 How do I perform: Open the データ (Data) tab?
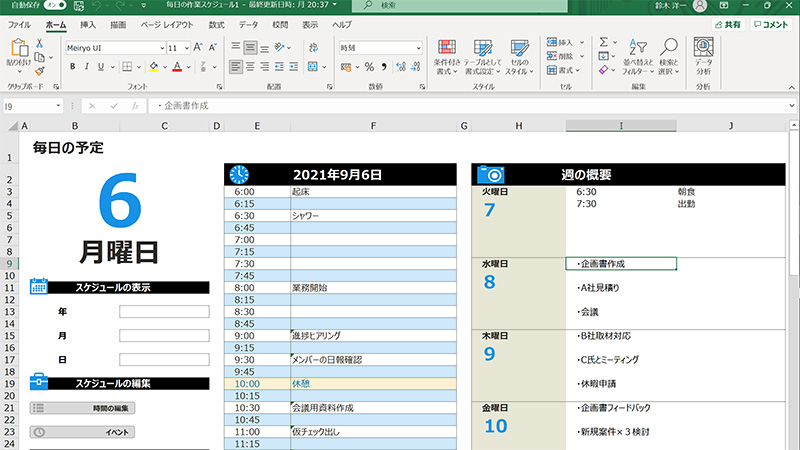point(248,23)
